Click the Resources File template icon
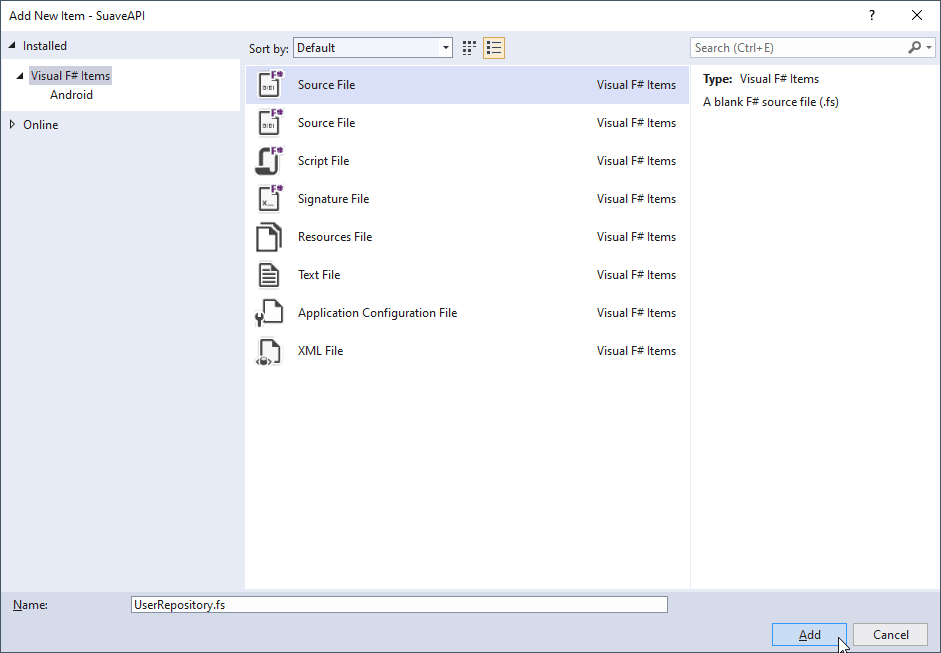941x653 pixels. (269, 236)
